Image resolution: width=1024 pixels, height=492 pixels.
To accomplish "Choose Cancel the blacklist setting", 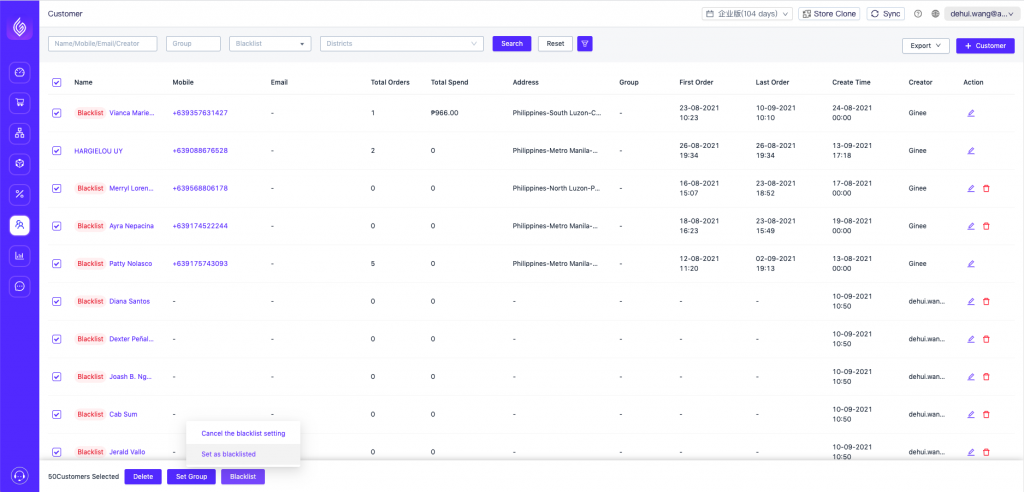I will coord(243,433).
